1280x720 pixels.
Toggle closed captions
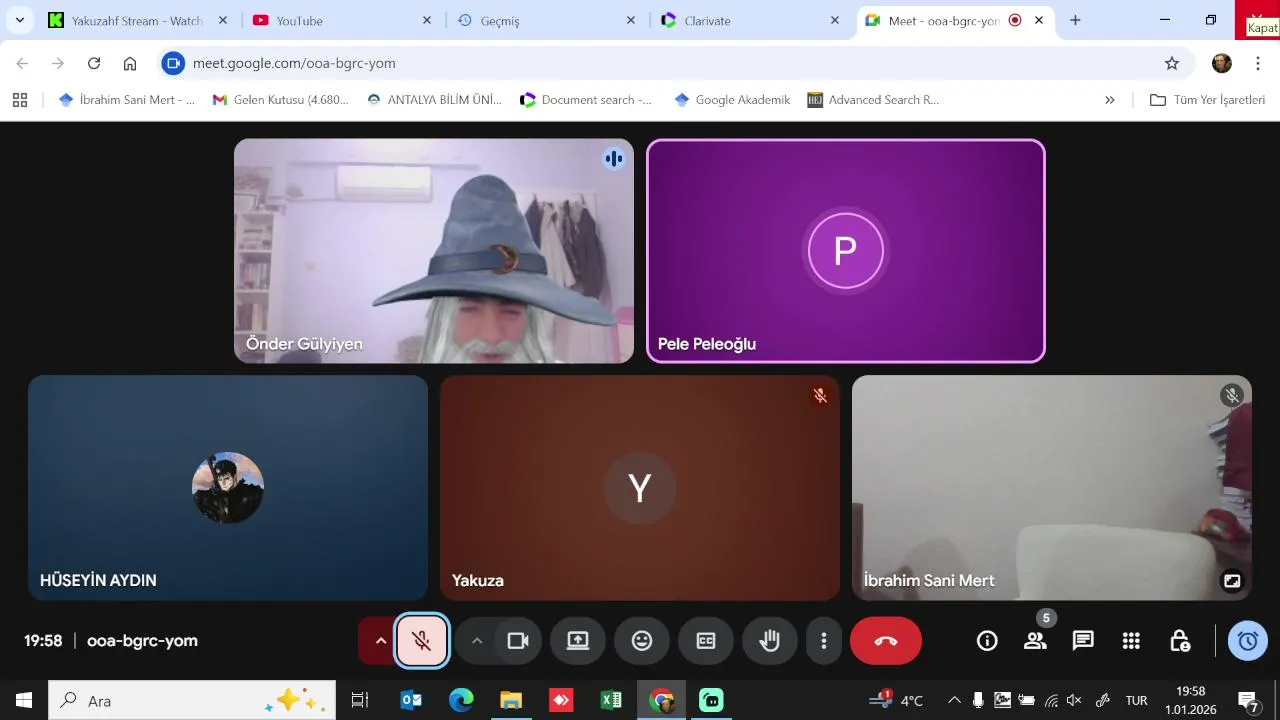[x=706, y=641]
